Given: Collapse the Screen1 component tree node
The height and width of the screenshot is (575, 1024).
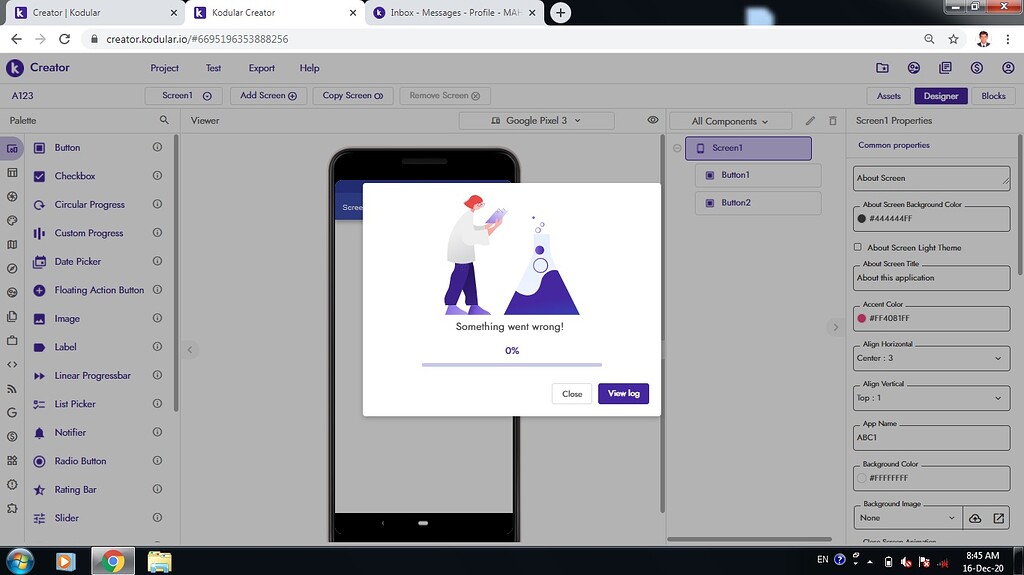Looking at the screenshot, I should click(677, 148).
